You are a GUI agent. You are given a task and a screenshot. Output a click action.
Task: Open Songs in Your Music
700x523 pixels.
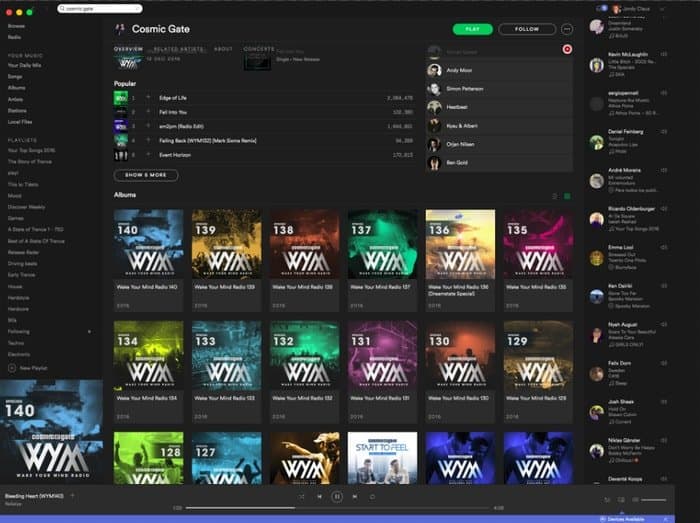coord(15,76)
